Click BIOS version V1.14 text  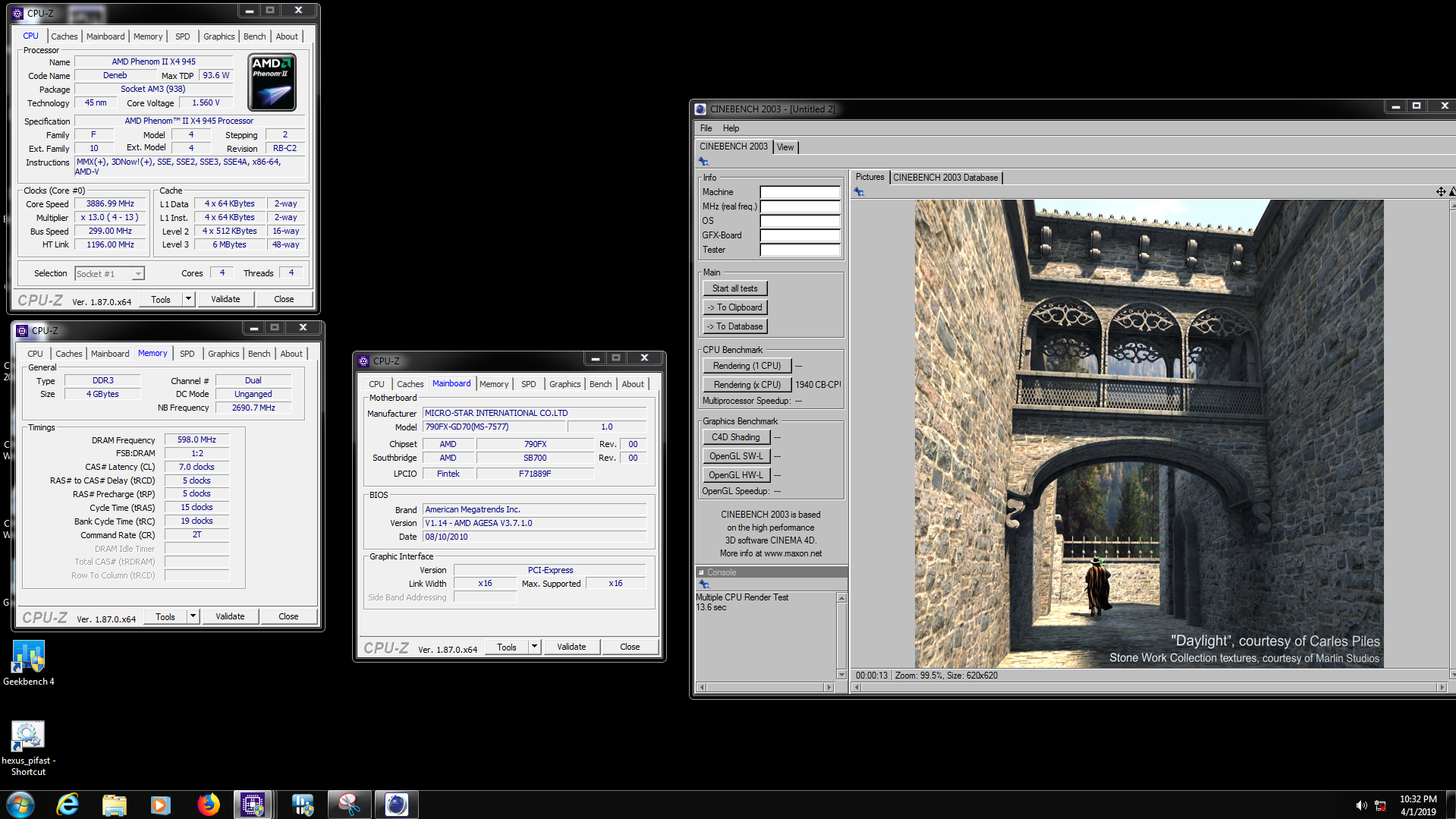pyautogui.click(x=478, y=524)
